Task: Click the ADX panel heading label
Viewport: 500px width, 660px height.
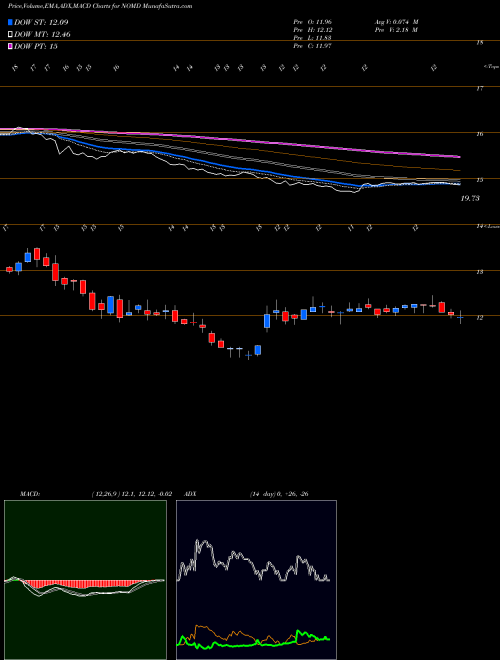Action: click(x=190, y=494)
